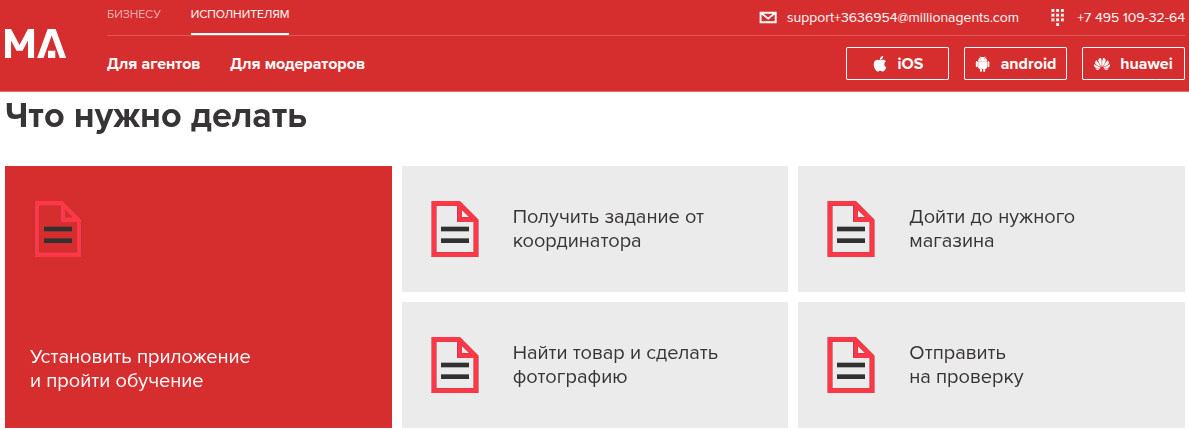The width and height of the screenshot is (1189, 429).
Task: Click the +7 495 109-32-64 phone number
Action: click(1130, 18)
